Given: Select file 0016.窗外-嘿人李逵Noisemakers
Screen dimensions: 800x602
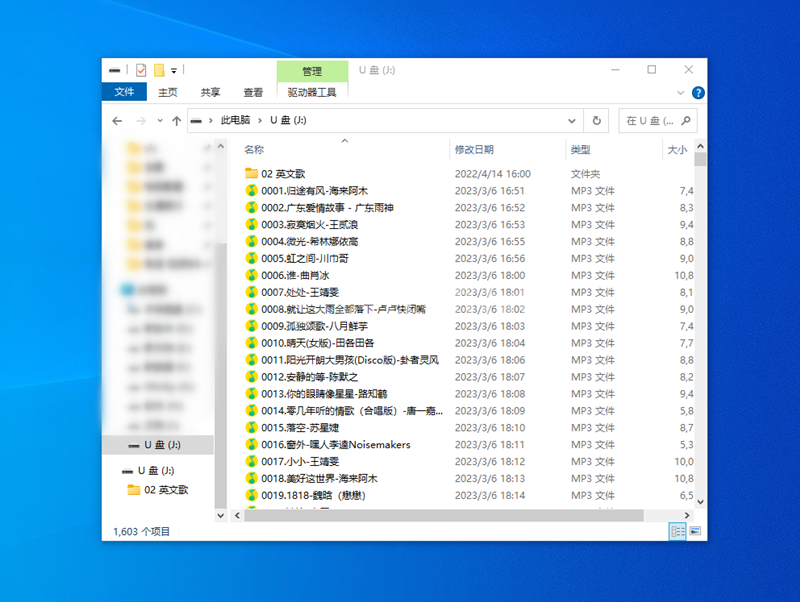Looking at the screenshot, I should pyautogui.click(x=336, y=444).
